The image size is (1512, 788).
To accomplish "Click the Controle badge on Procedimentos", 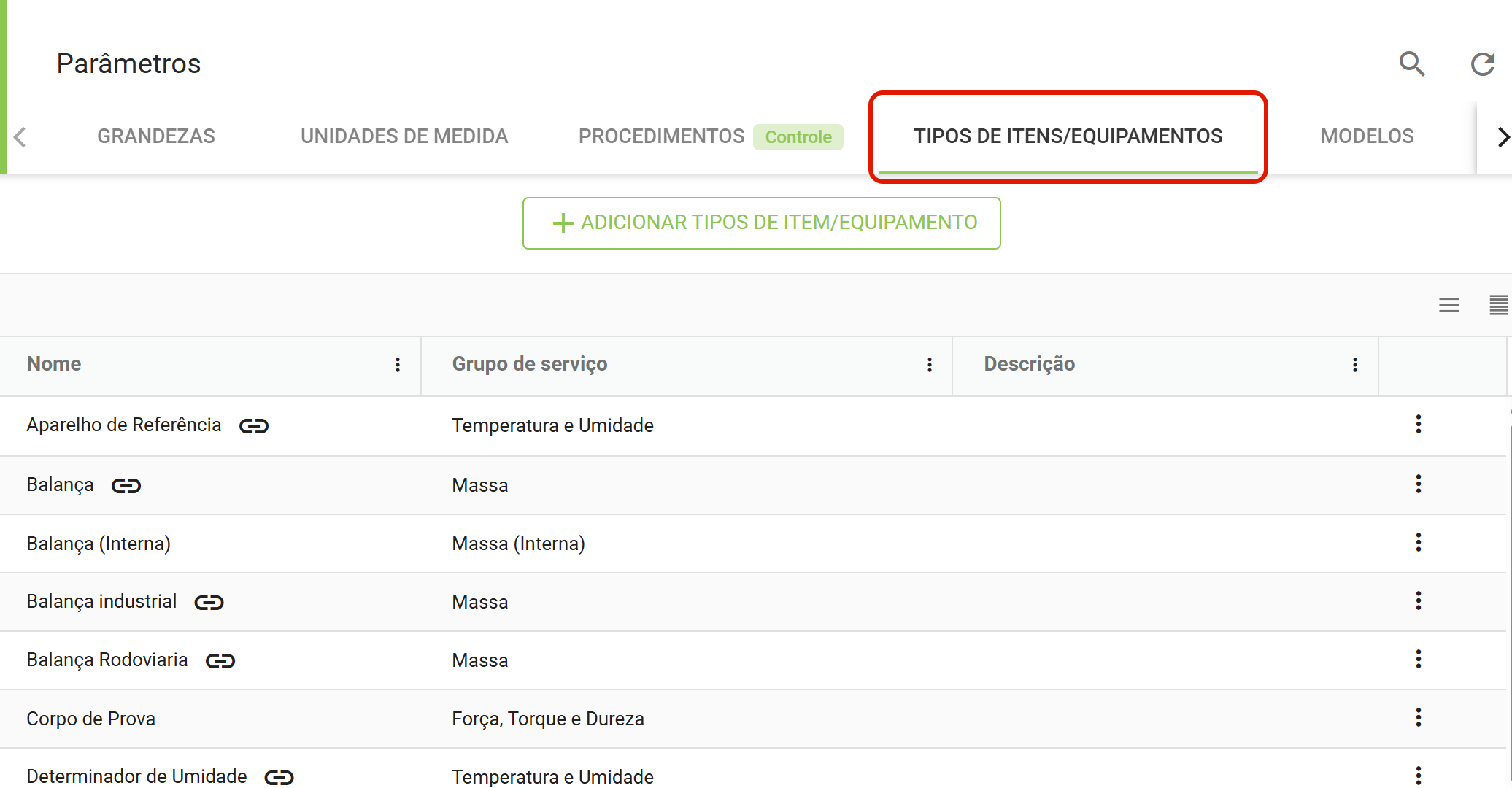I will (798, 137).
